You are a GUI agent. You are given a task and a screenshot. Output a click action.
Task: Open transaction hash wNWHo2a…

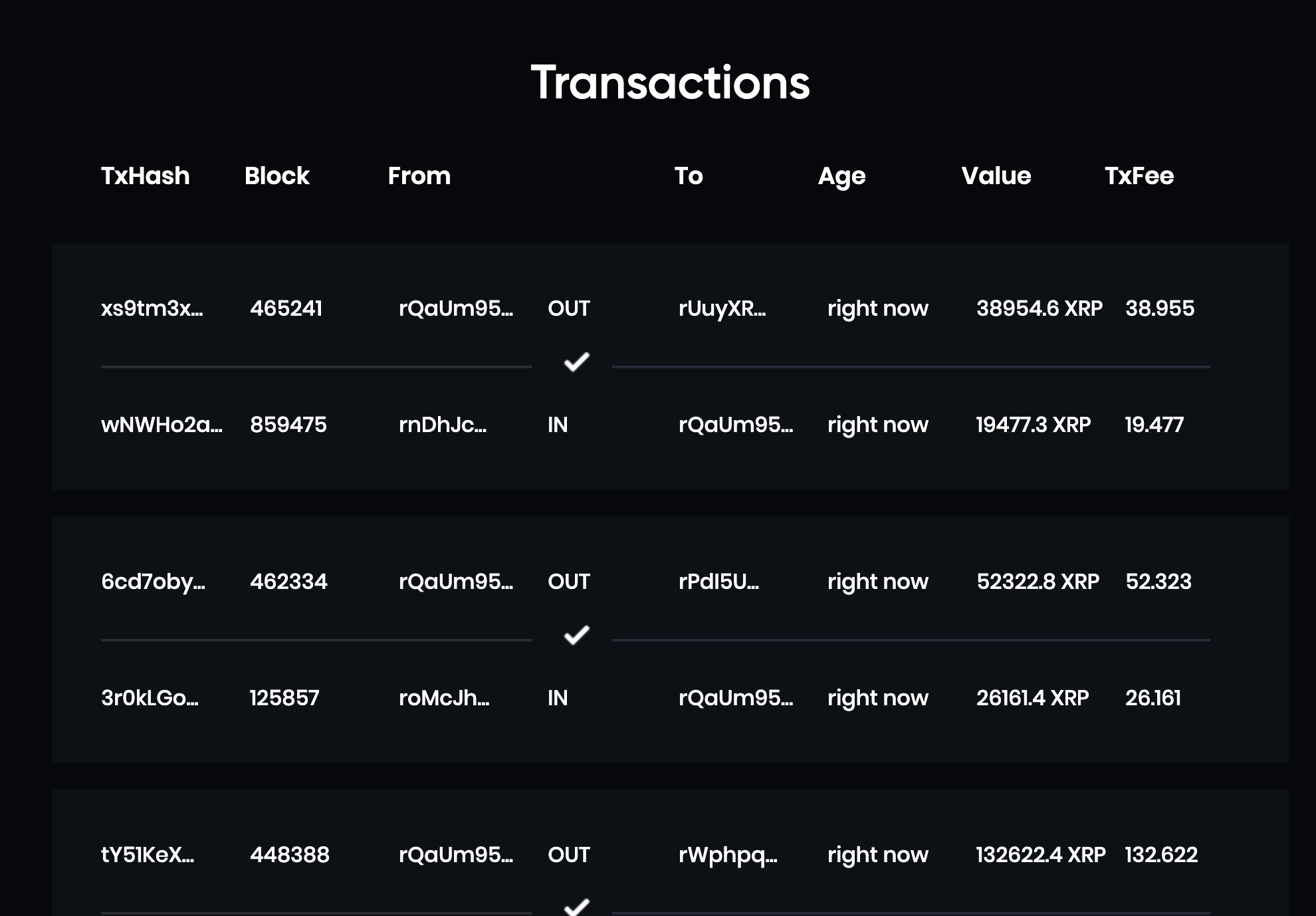click(x=162, y=425)
